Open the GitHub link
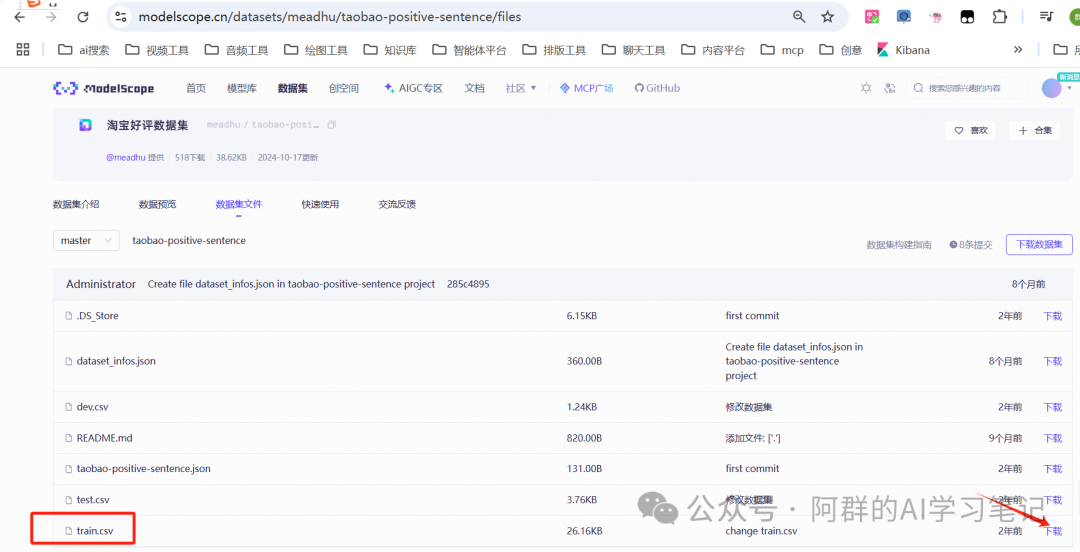The width and height of the screenshot is (1080, 552). tap(657, 88)
